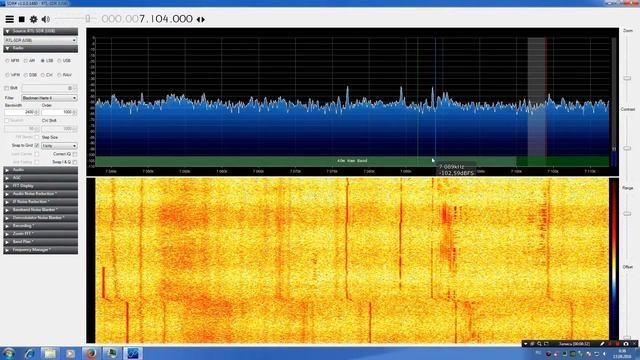This screenshot has height=360, width=640.
Task: Enable the Shift checkbox
Action: 7,88
